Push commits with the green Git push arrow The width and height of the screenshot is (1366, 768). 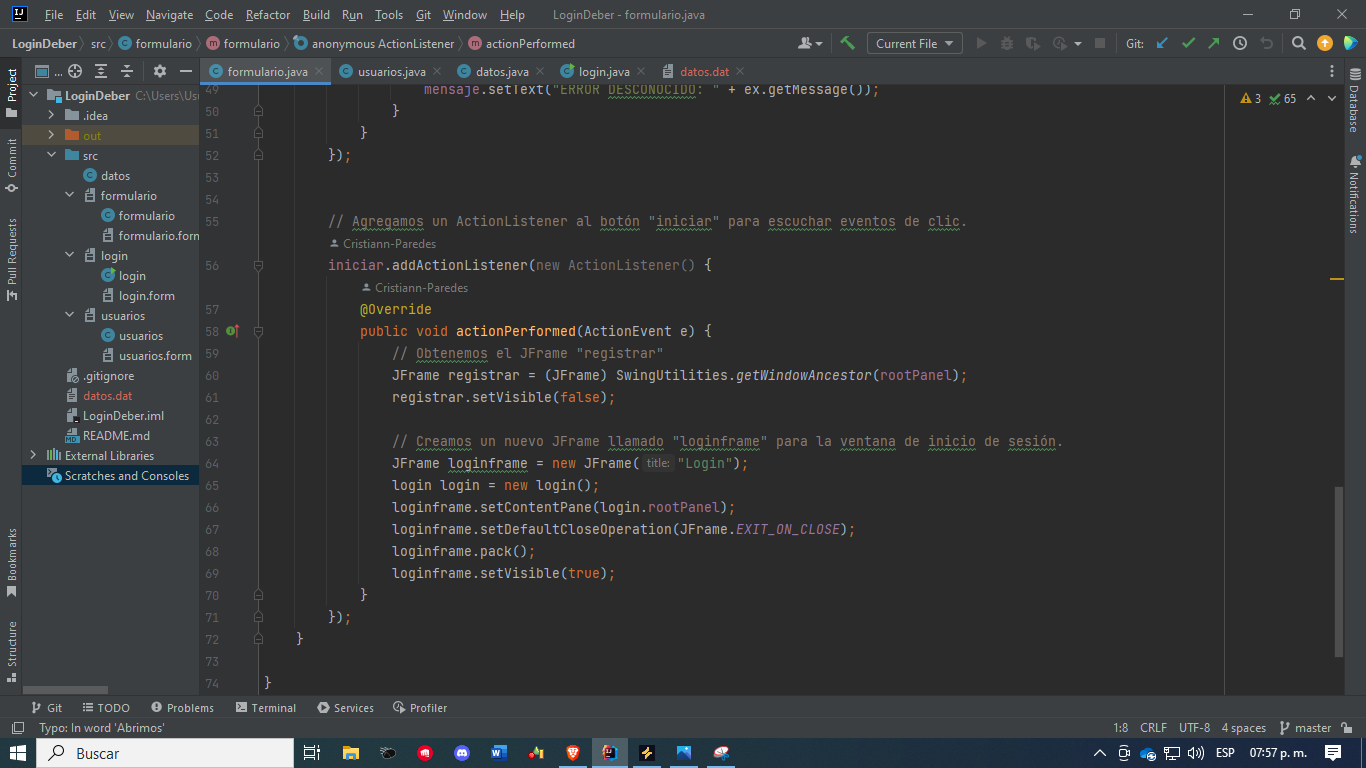point(1212,43)
